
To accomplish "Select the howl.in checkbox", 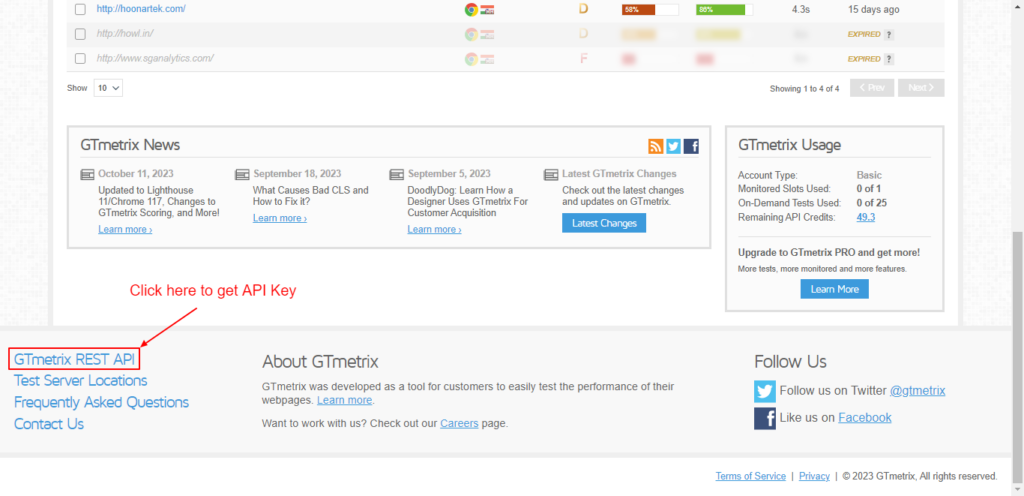I will point(80,34).
